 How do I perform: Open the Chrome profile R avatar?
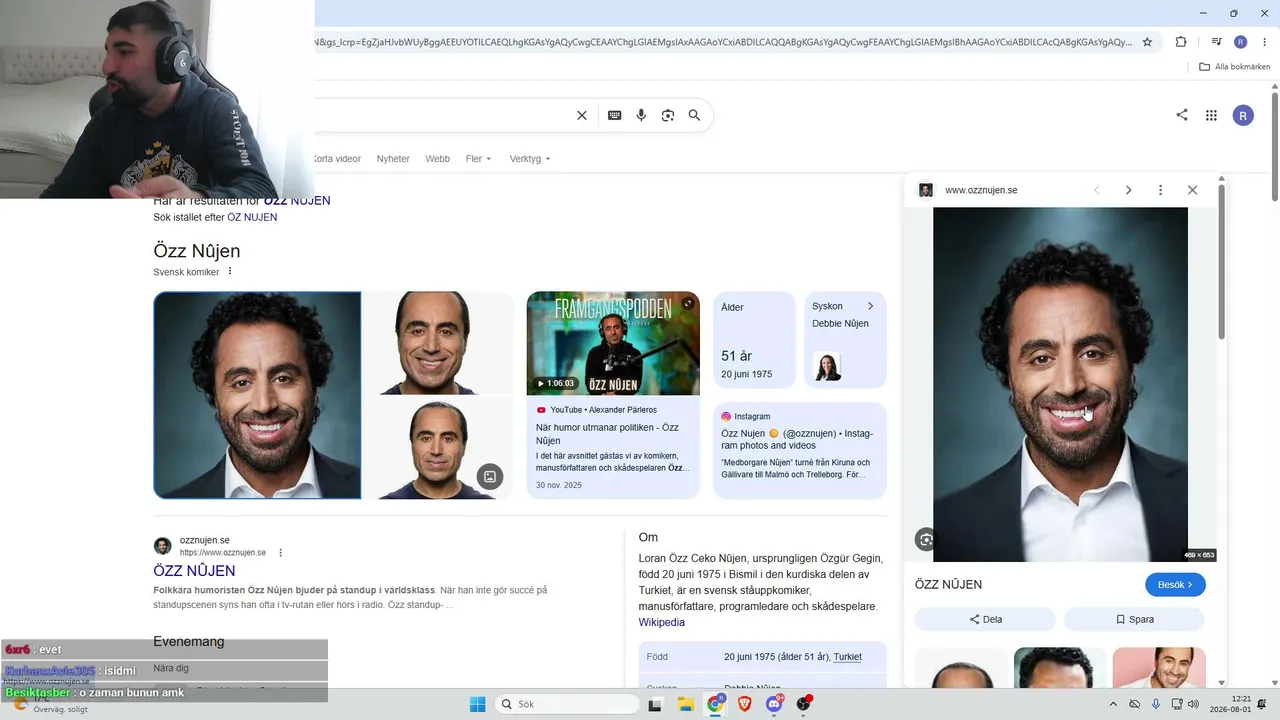pyautogui.click(x=1241, y=42)
